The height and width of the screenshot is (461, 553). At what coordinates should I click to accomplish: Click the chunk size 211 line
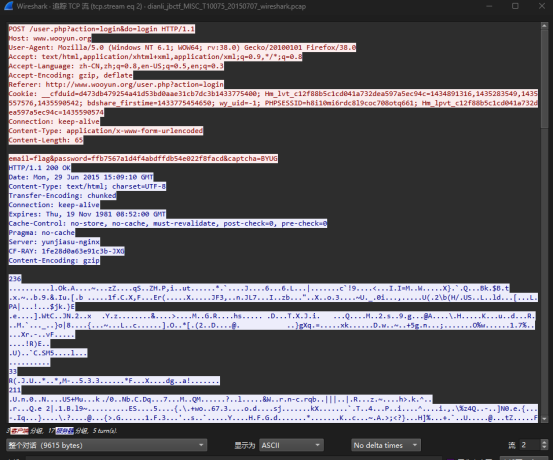coord(15,390)
